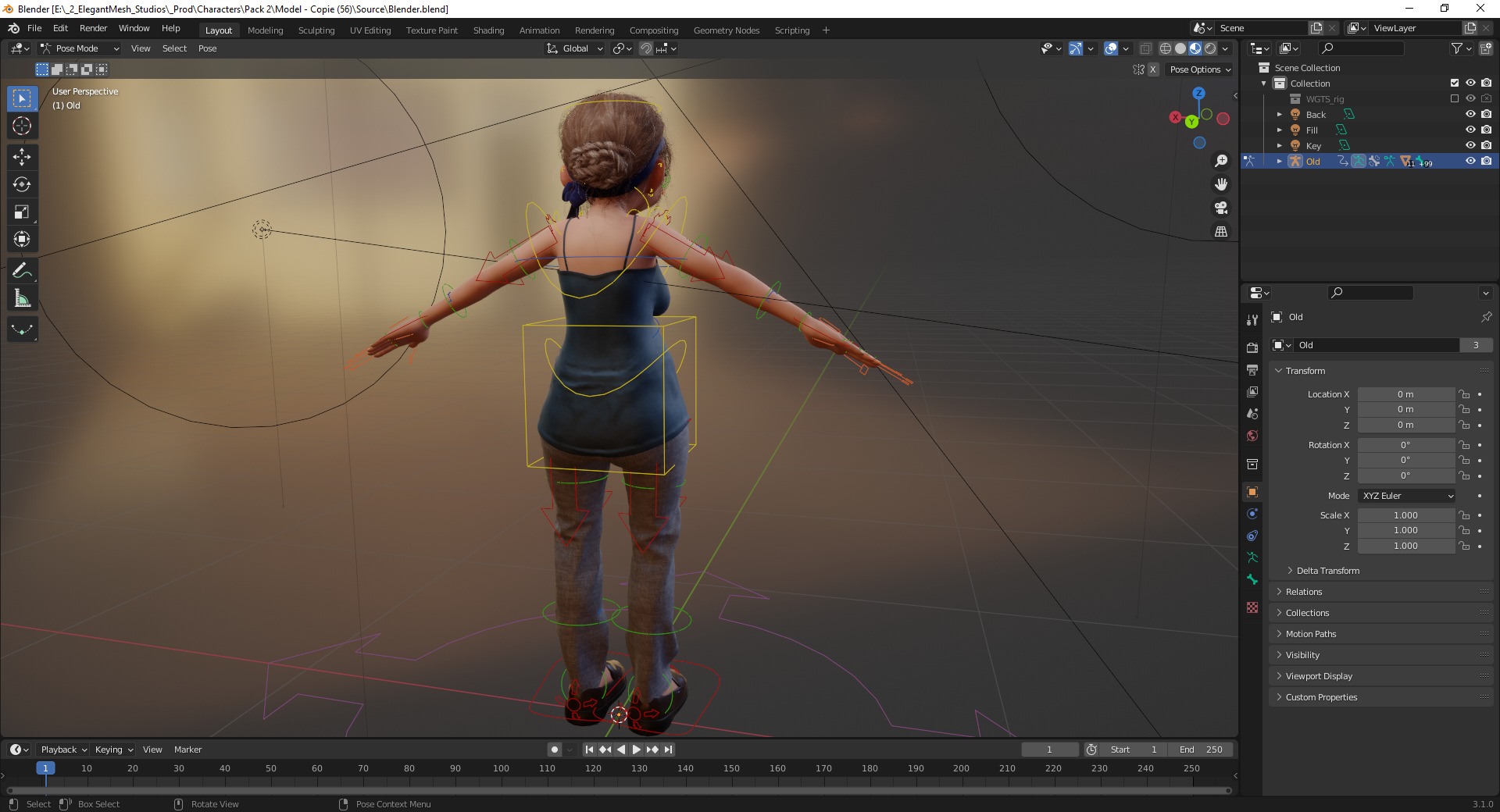The height and width of the screenshot is (812, 1500).
Task: Select the Cursor tool in the toolbar
Action: coord(22,126)
